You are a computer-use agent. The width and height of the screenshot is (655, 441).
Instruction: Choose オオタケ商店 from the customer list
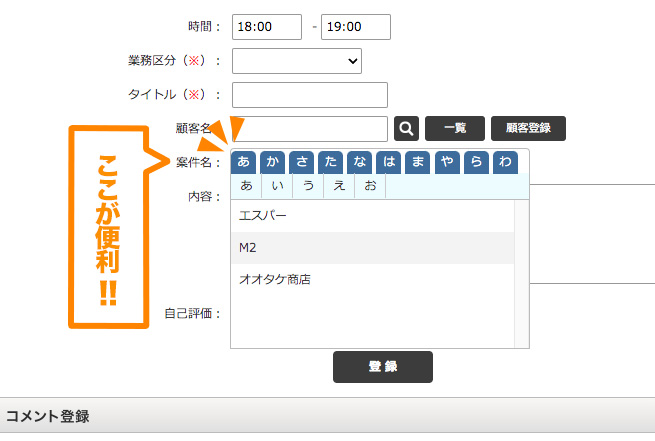372,279
